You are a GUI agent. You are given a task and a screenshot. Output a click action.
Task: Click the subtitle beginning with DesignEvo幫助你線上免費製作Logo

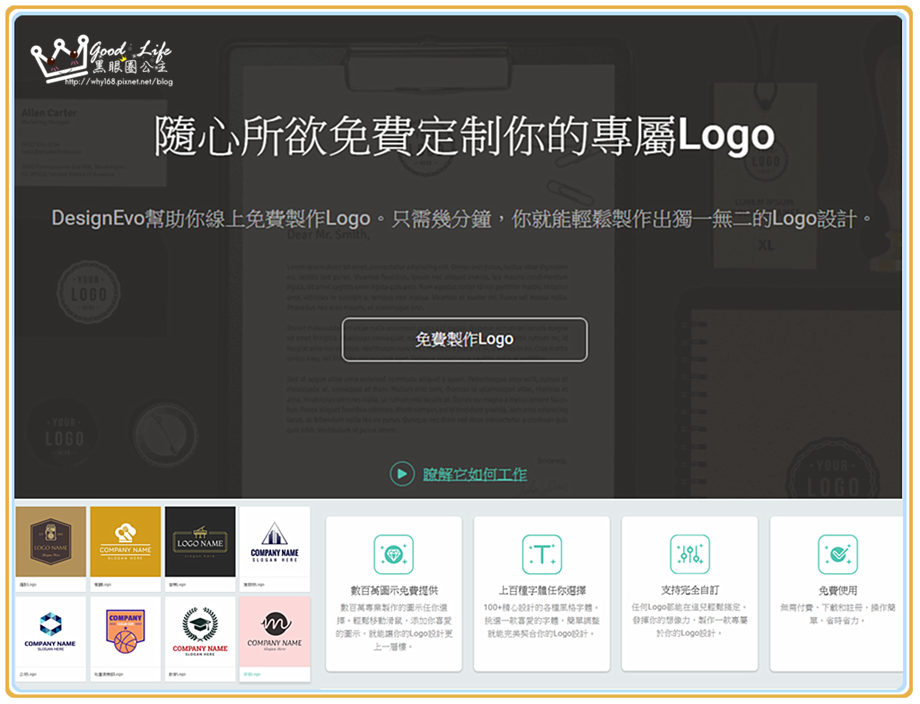tap(462, 219)
